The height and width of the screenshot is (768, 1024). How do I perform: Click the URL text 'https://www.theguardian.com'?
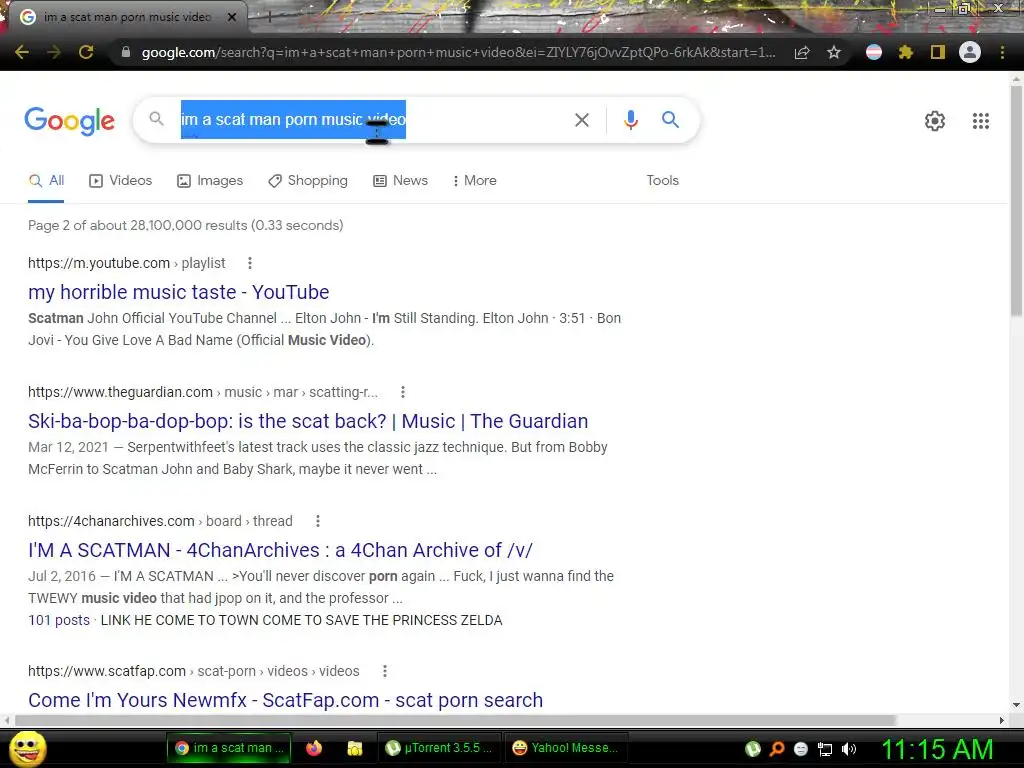[x=120, y=392]
